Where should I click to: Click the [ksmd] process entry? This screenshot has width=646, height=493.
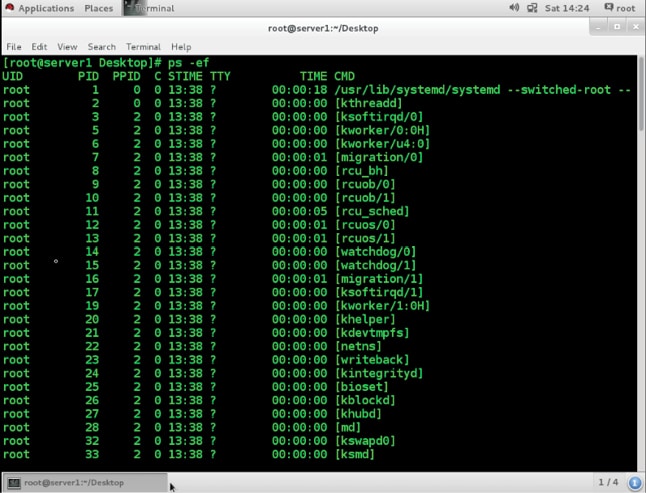tap(355, 454)
